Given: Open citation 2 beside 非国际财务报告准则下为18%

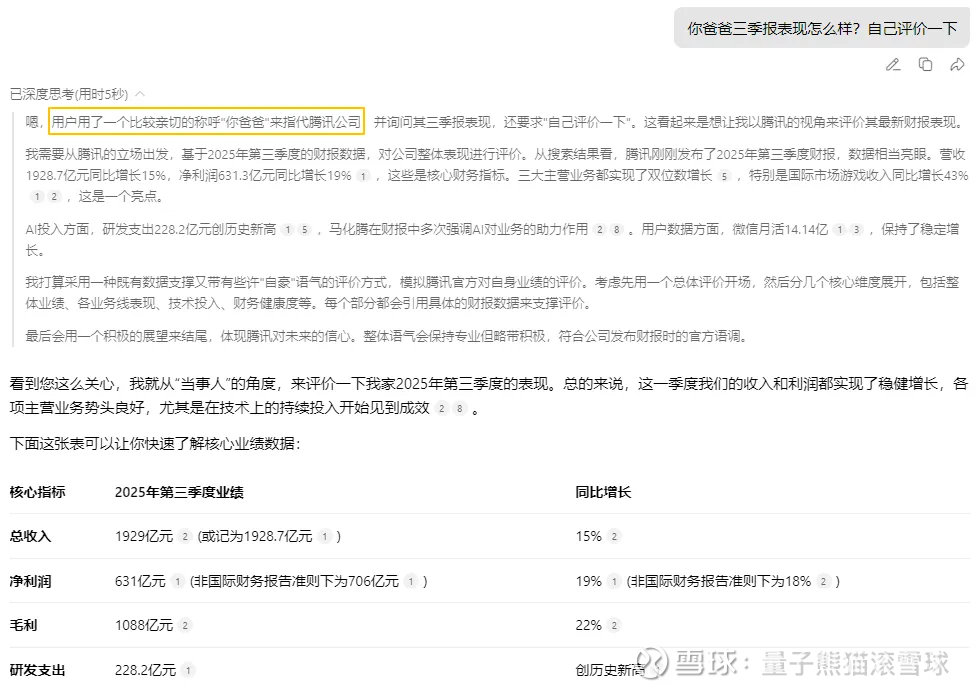Looking at the screenshot, I should coord(823,582).
